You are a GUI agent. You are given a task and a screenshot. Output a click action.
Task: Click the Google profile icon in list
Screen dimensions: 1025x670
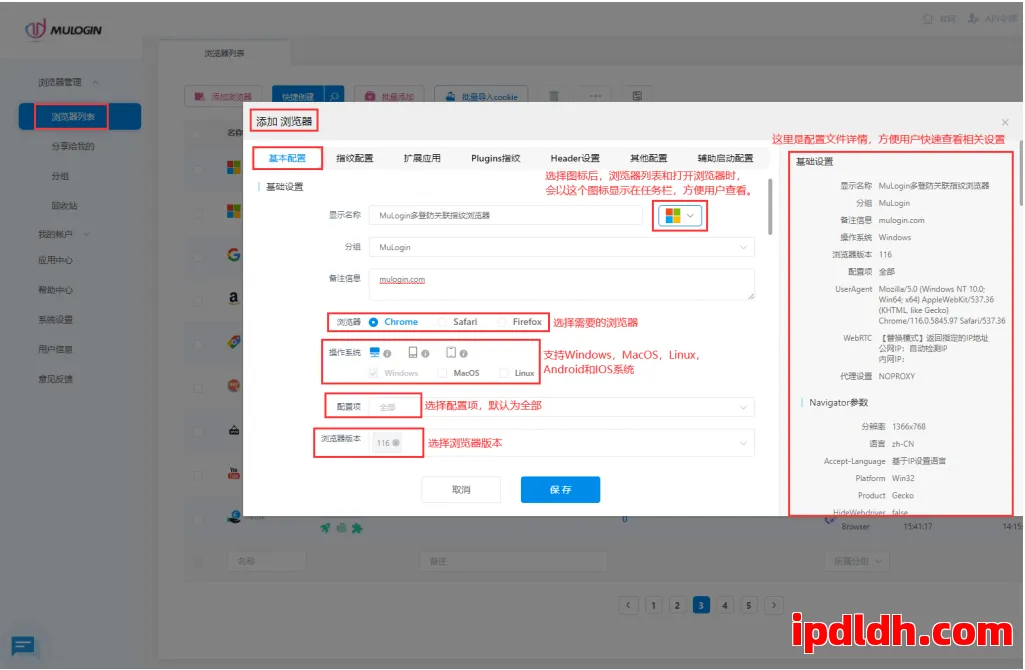point(233,255)
